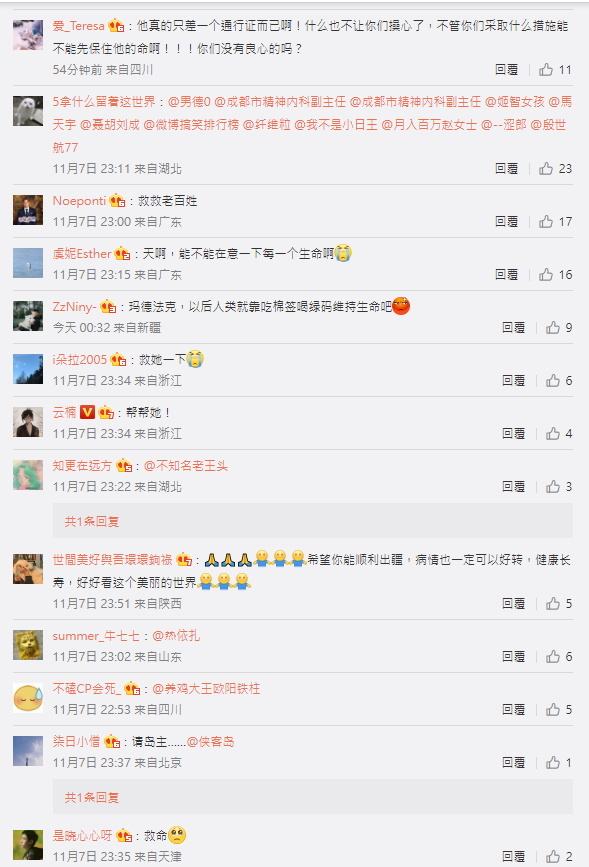Expand 共1条回复 under 知更在远方's comment
The width and height of the screenshot is (589, 867).
coord(92,521)
